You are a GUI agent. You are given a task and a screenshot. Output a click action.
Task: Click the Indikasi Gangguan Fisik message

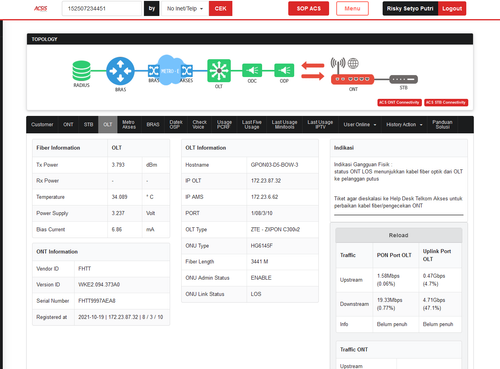tap(398, 172)
